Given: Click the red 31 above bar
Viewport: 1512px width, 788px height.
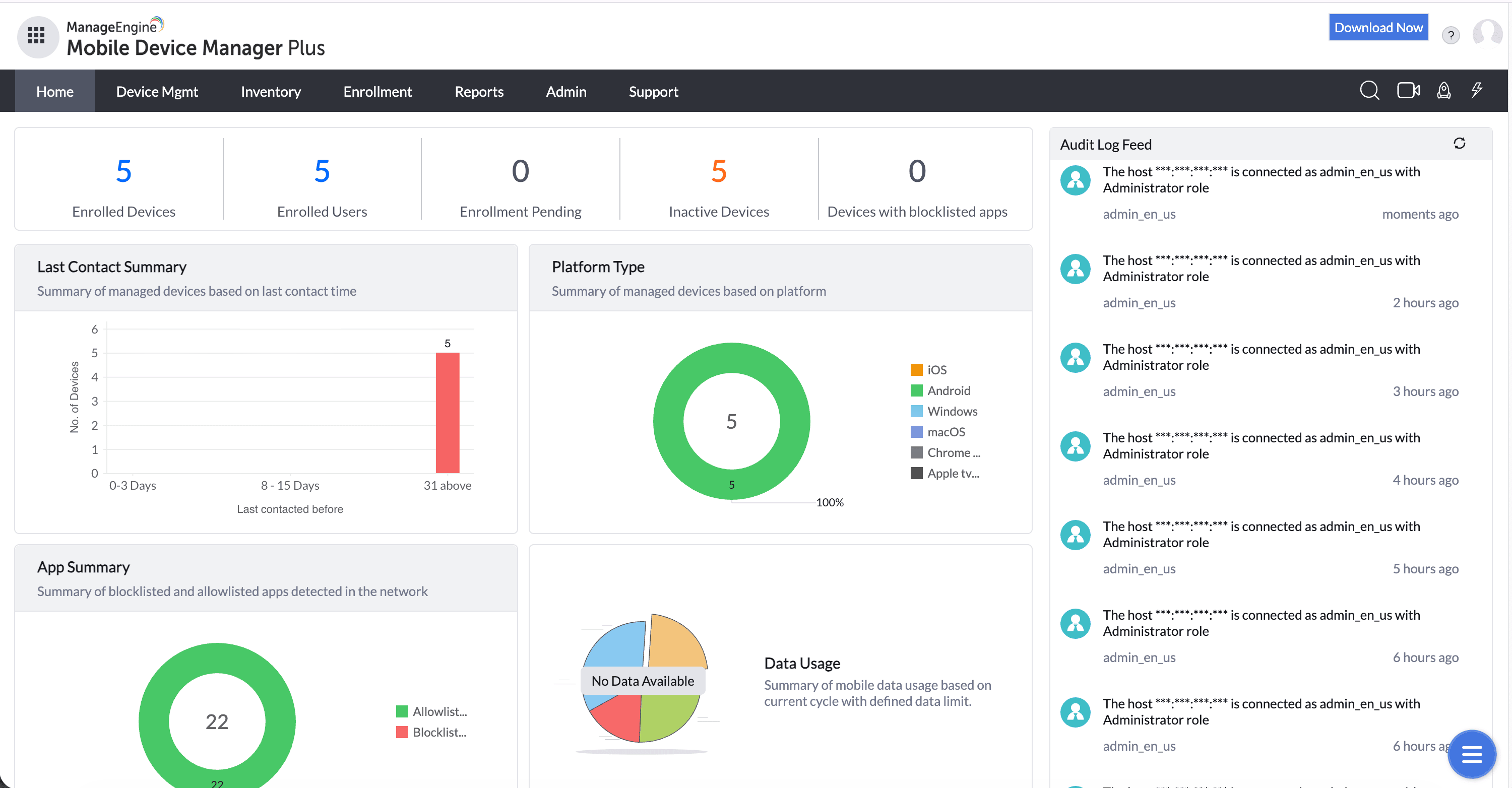Looking at the screenshot, I should (x=447, y=413).
